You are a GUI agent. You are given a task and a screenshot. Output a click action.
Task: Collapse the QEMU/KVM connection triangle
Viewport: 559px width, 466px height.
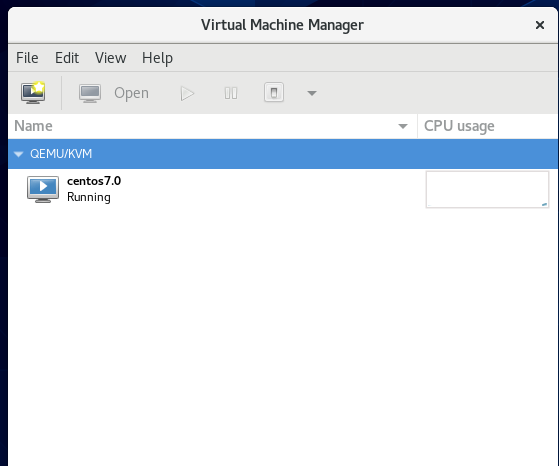tap(18, 154)
